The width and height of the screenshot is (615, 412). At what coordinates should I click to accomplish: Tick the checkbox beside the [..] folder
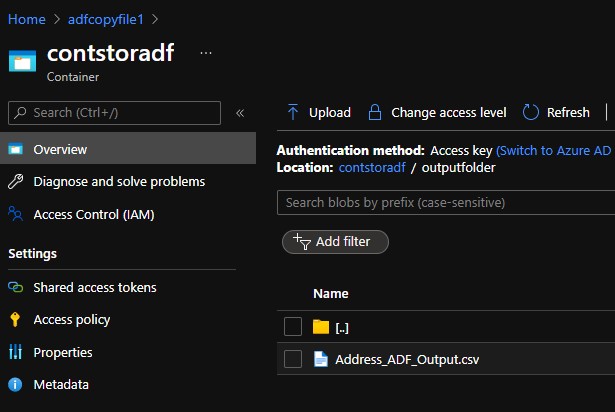[293, 326]
